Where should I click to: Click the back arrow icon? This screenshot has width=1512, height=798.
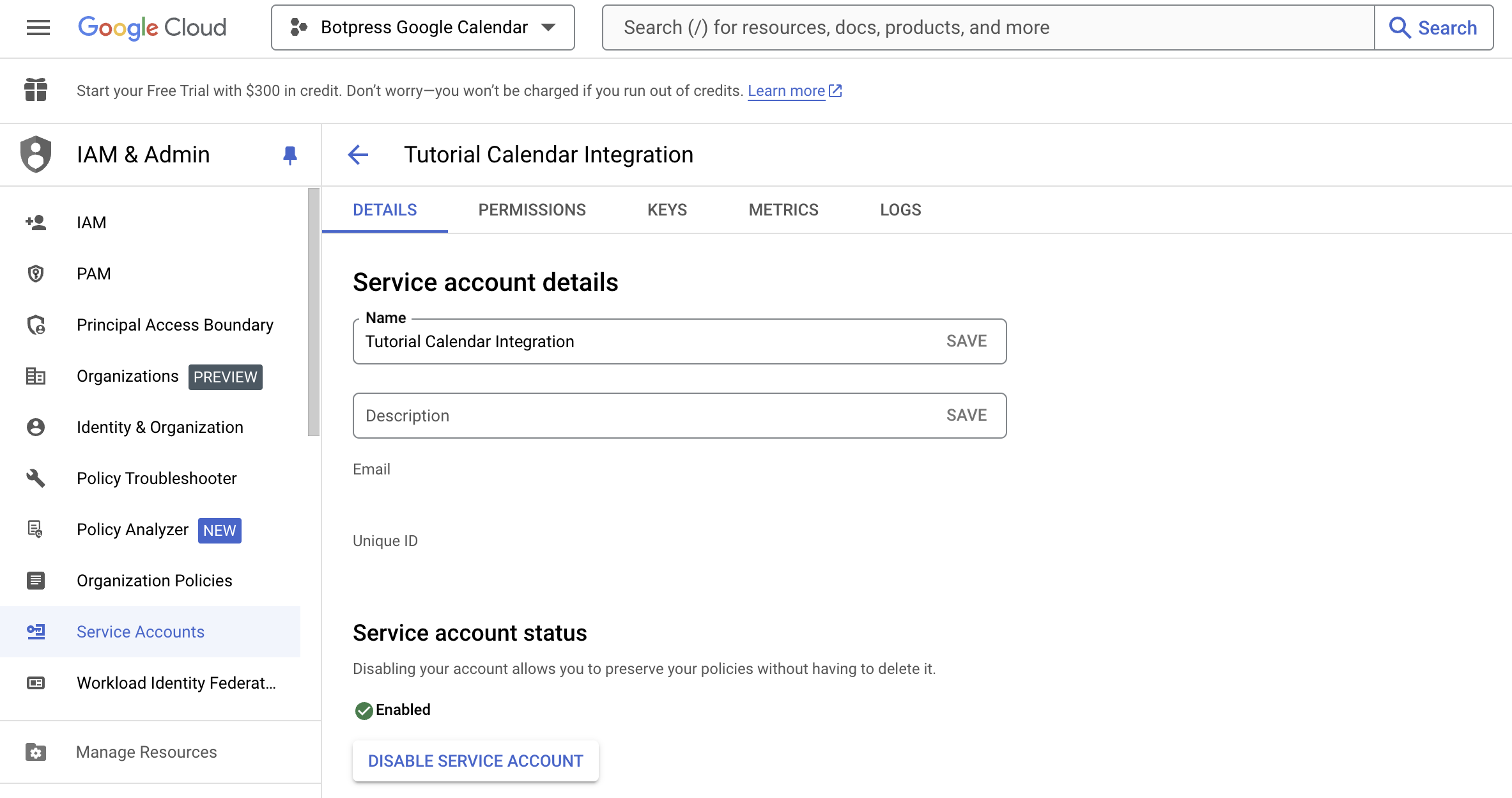point(359,155)
